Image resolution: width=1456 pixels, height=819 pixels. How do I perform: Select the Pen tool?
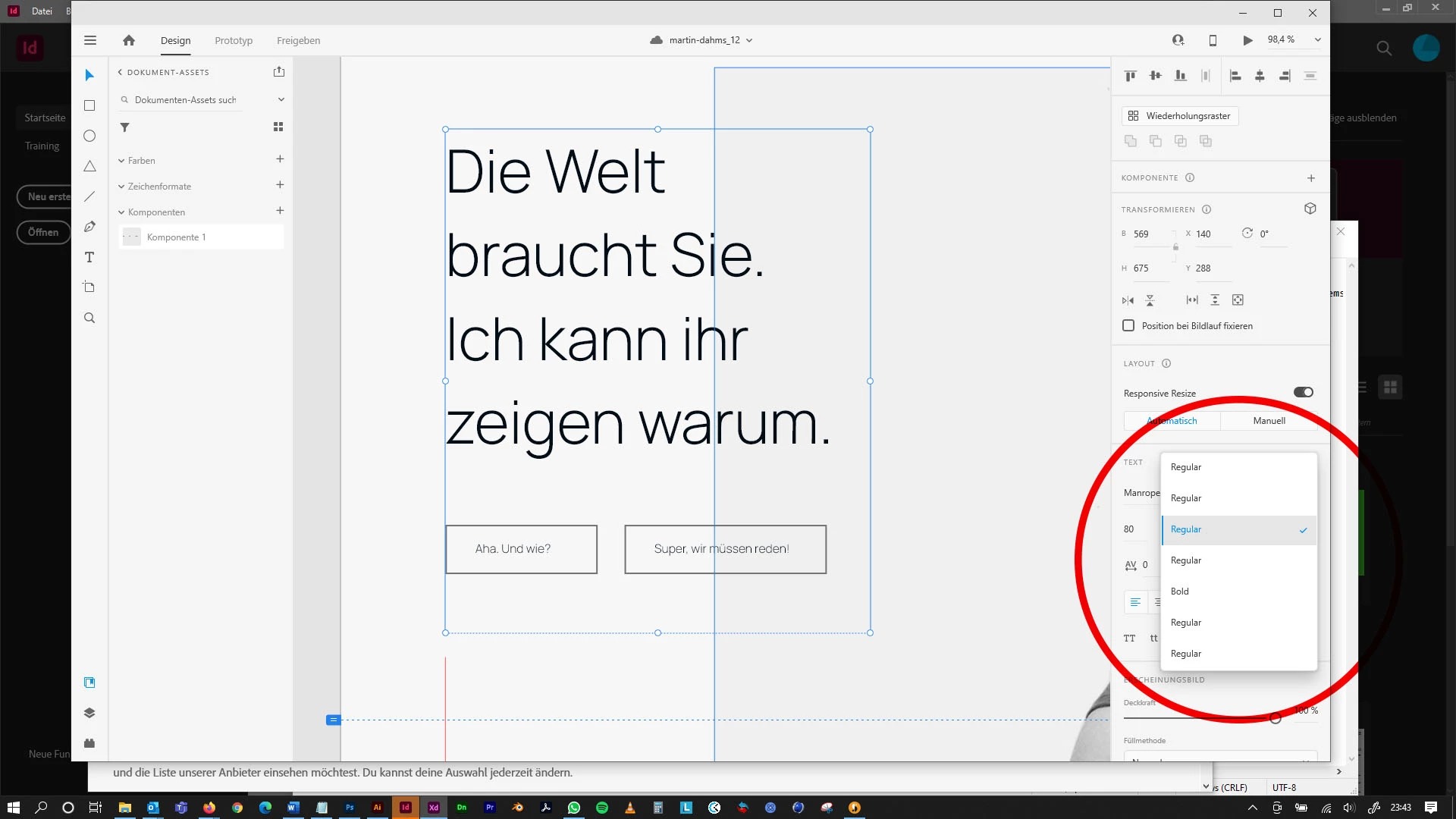coord(89,227)
